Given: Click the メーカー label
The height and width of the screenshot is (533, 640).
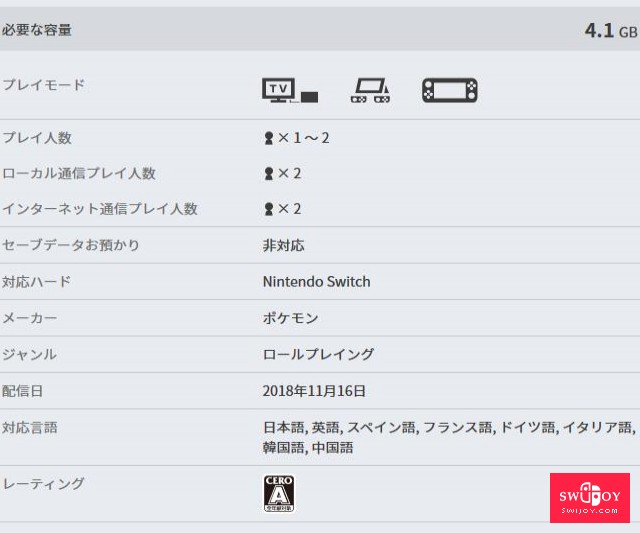Looking at the screenshot, I should [30, 318].
